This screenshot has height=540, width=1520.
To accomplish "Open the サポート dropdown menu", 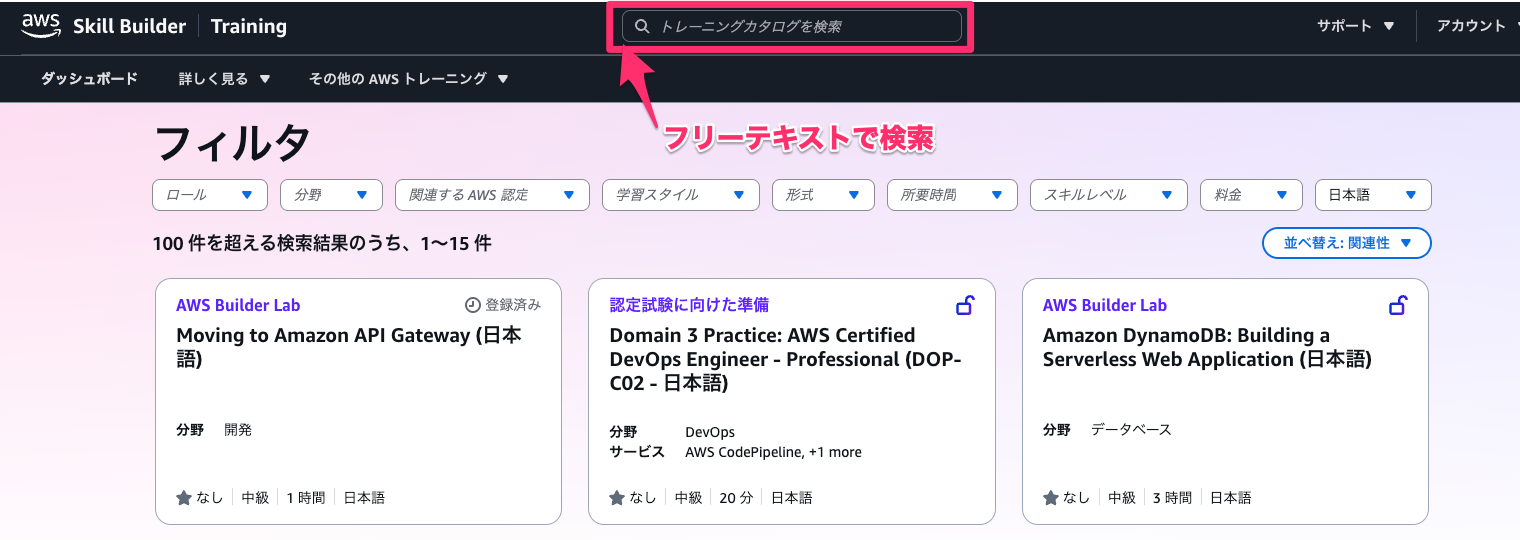I will point(1356,26).
